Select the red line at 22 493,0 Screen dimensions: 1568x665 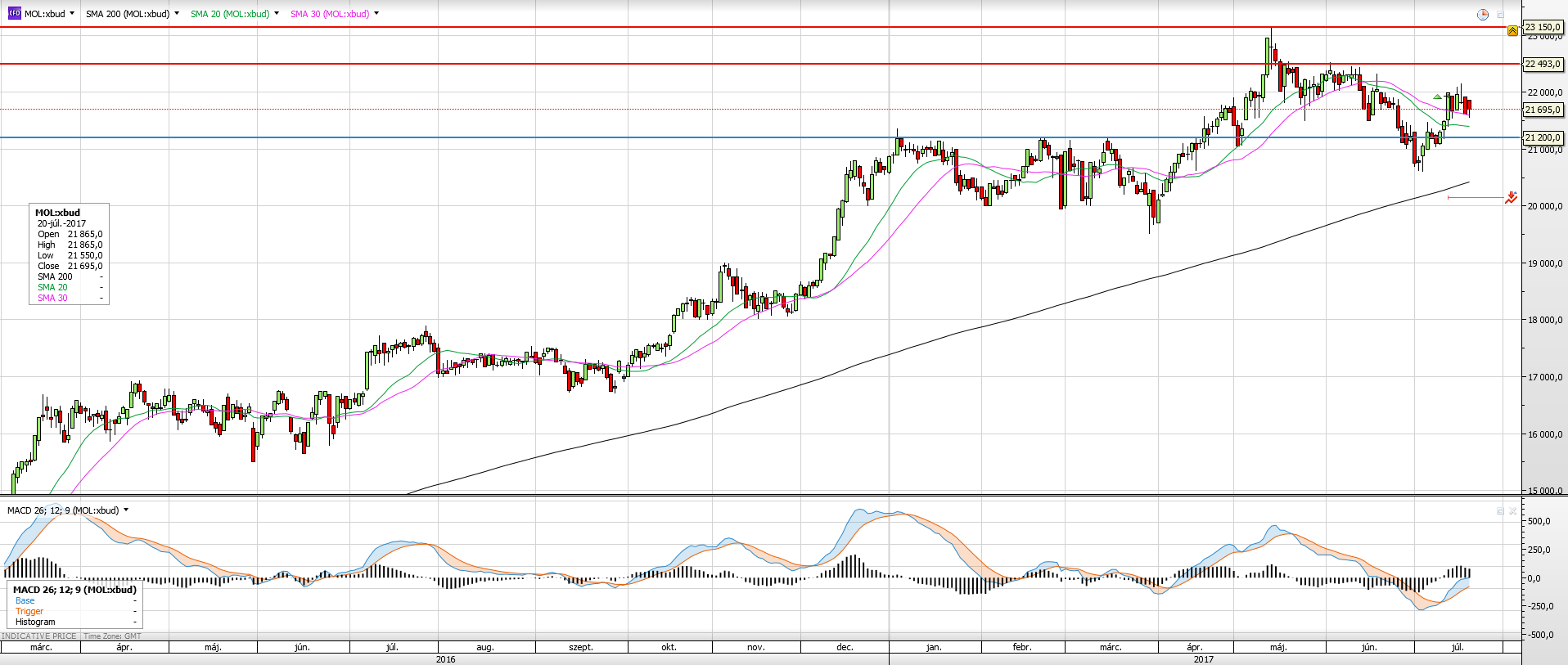click(760, 64)
